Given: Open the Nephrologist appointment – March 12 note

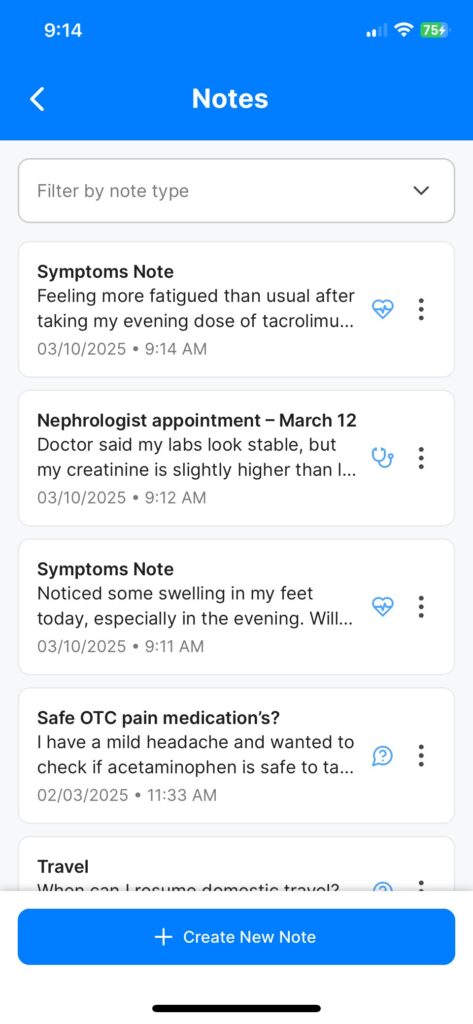Looking at the screenshot, I should tap(236, 458).
